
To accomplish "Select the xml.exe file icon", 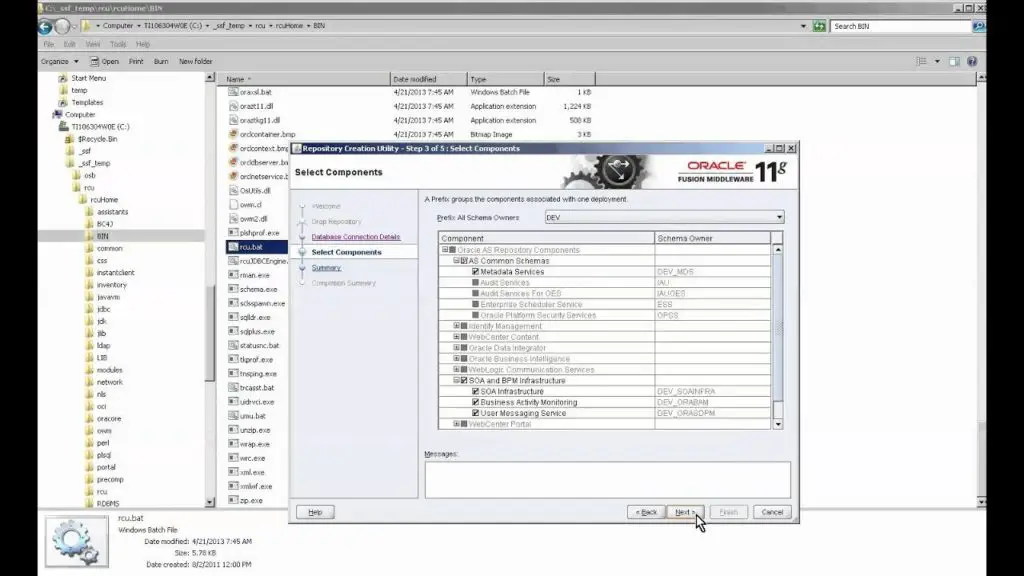I will pos(233,472).
